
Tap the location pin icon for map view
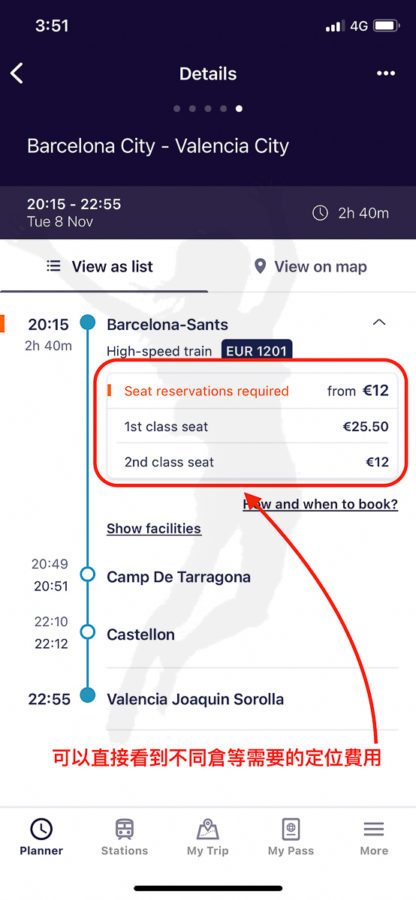[261, 266]
